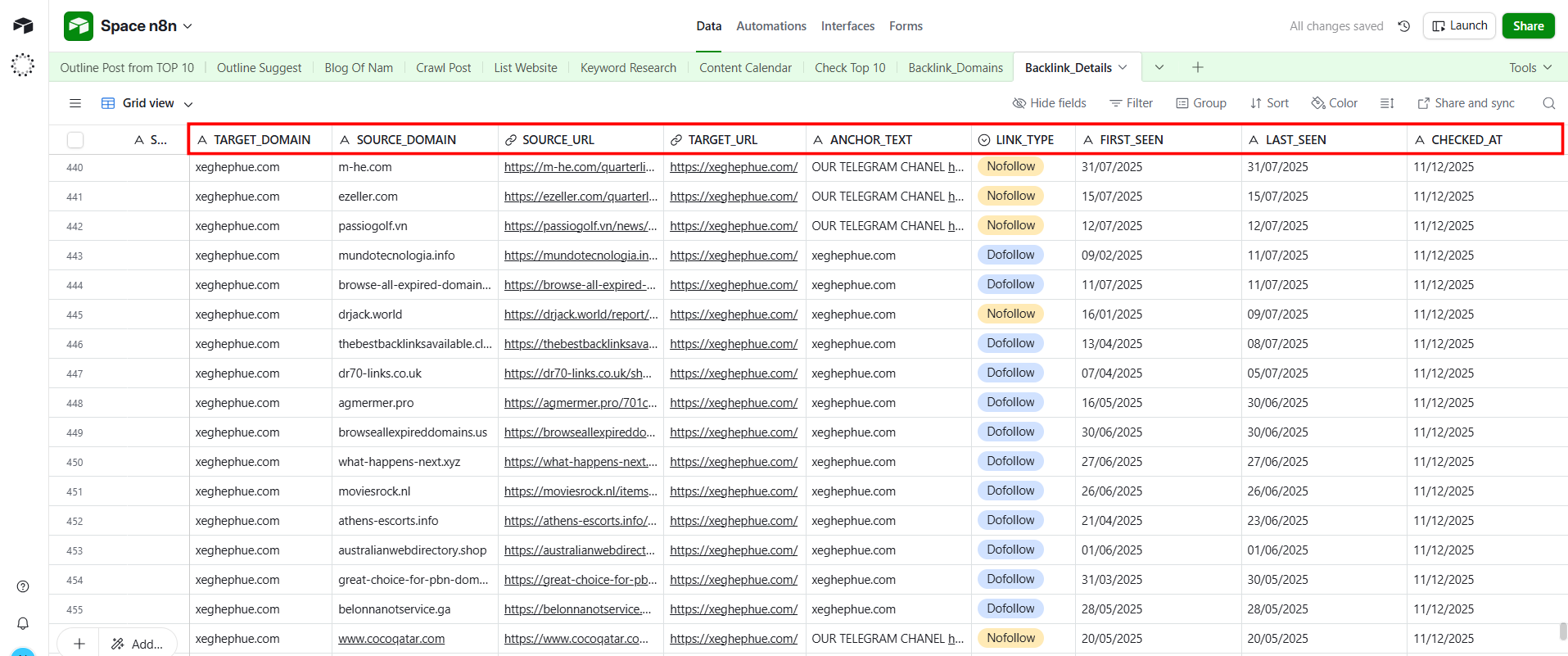This screenshot has height=656, width=1568.
Task: Open Share and sync options
Action: tap(1466, 103)
